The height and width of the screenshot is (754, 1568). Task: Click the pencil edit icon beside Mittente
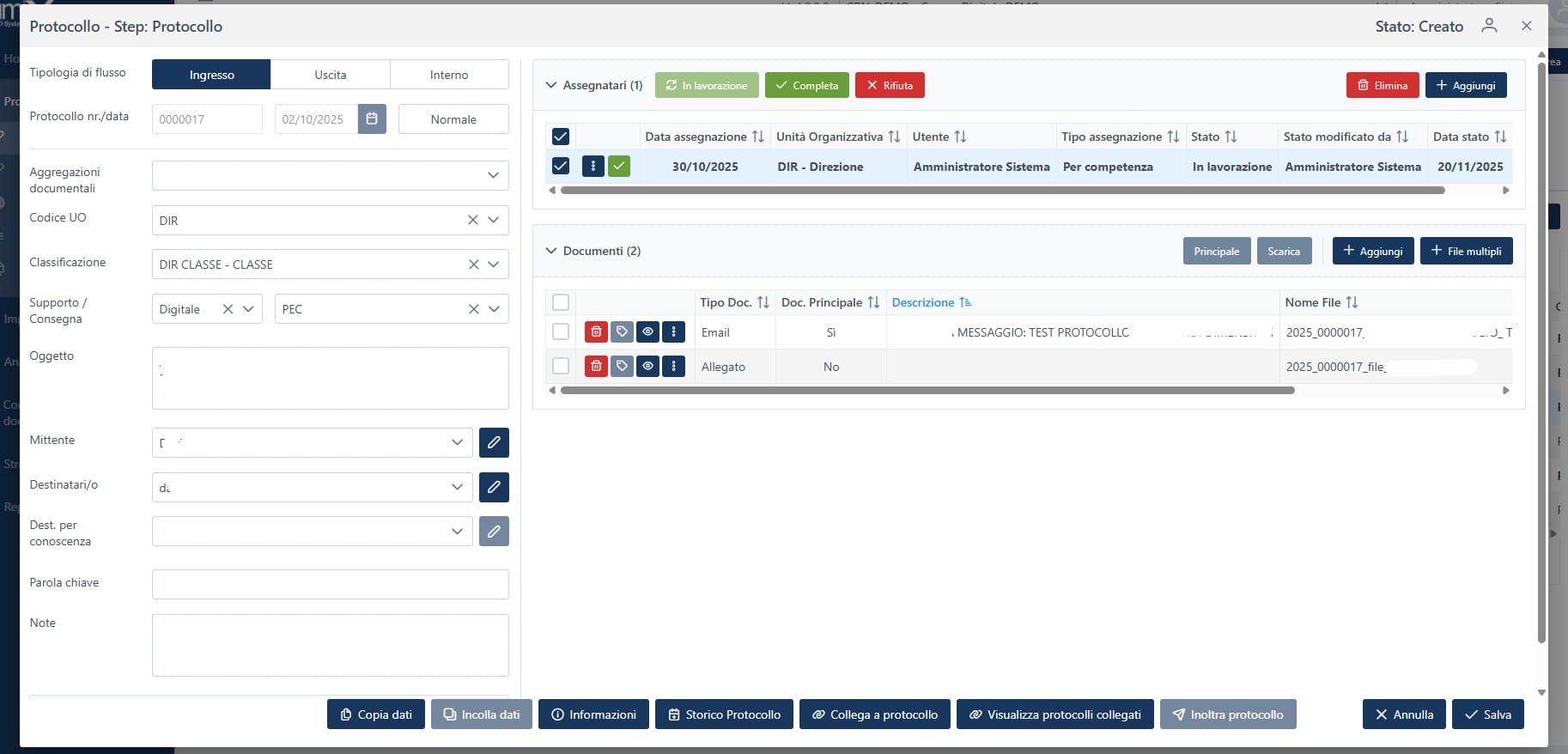494,442
